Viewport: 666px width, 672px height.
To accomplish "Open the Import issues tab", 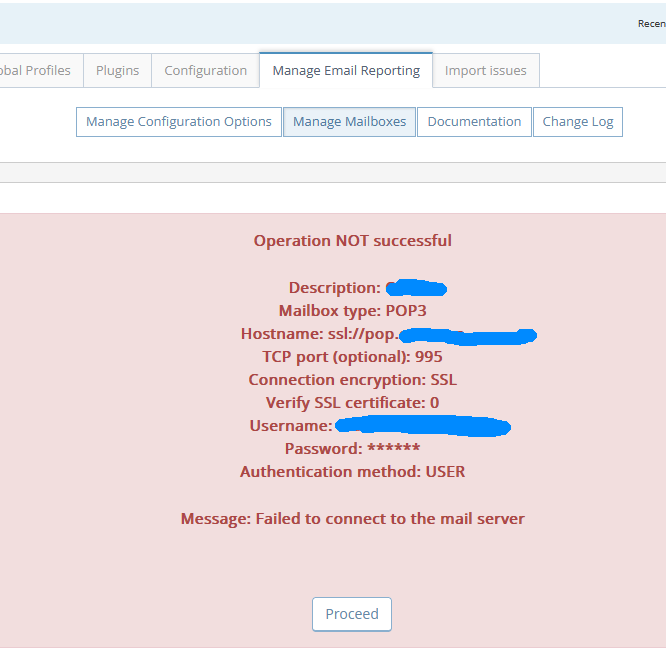I will point(486,71).
